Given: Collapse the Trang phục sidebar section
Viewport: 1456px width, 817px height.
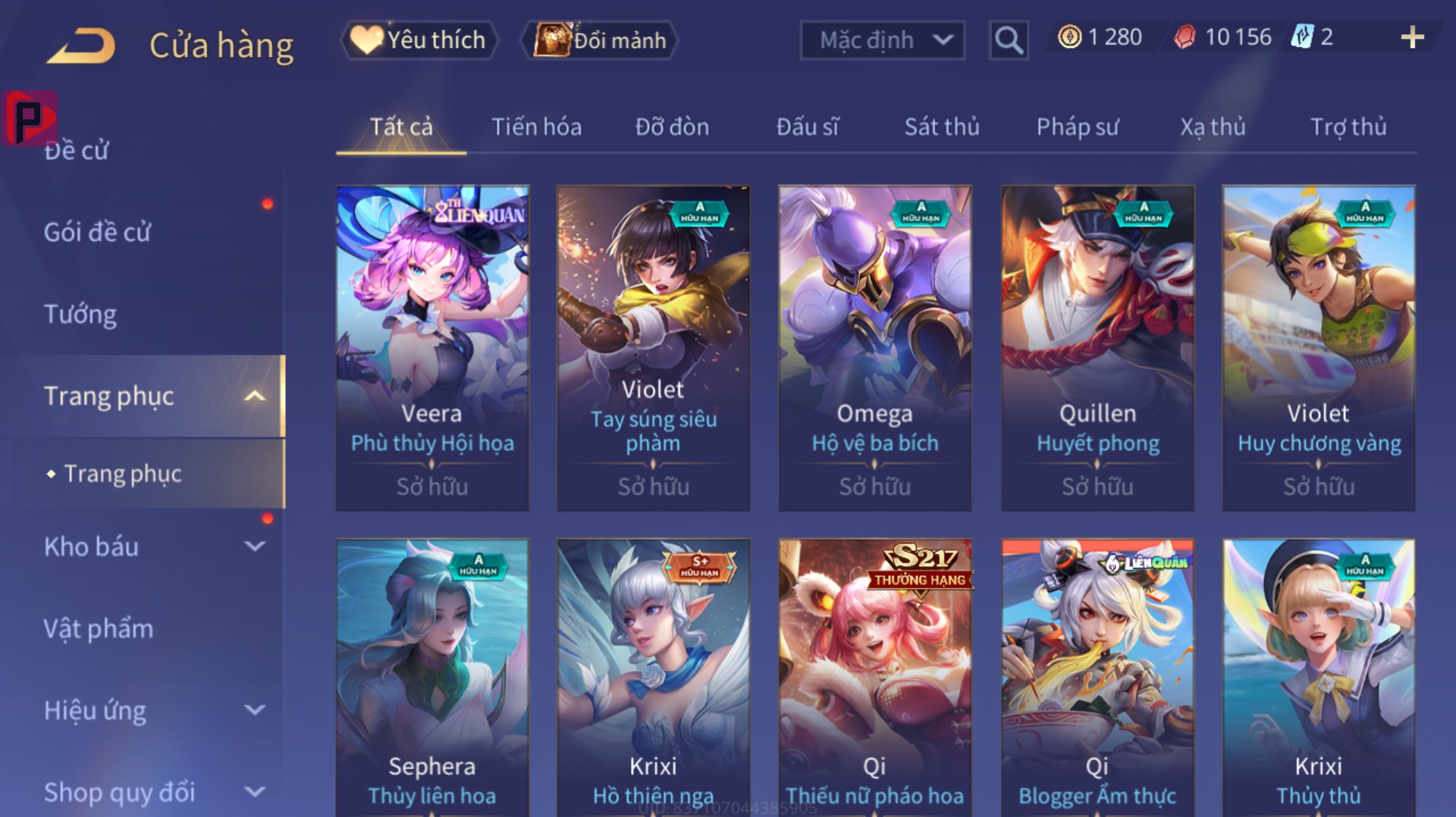Looking at the screenshot, I should (255, 396).
